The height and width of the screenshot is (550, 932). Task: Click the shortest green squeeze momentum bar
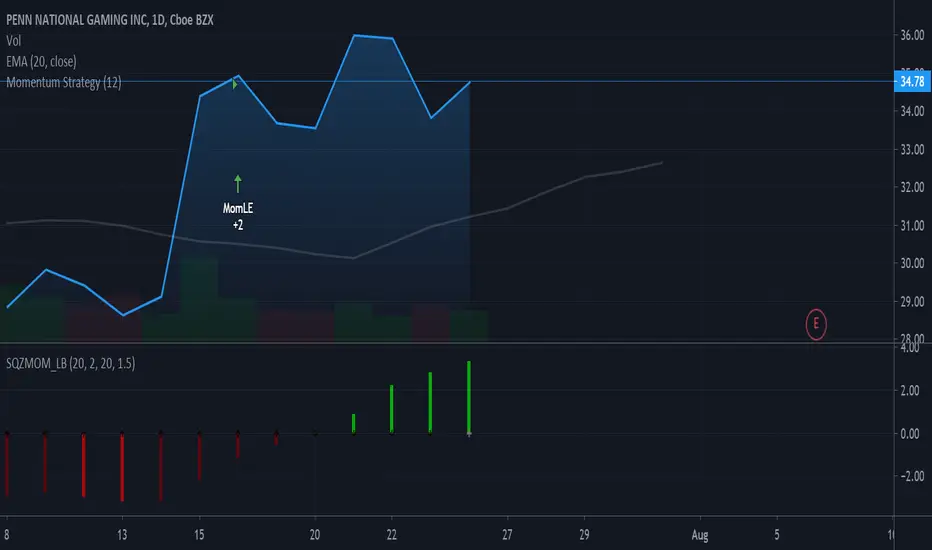pyautogui.click(x=354, y=423)
